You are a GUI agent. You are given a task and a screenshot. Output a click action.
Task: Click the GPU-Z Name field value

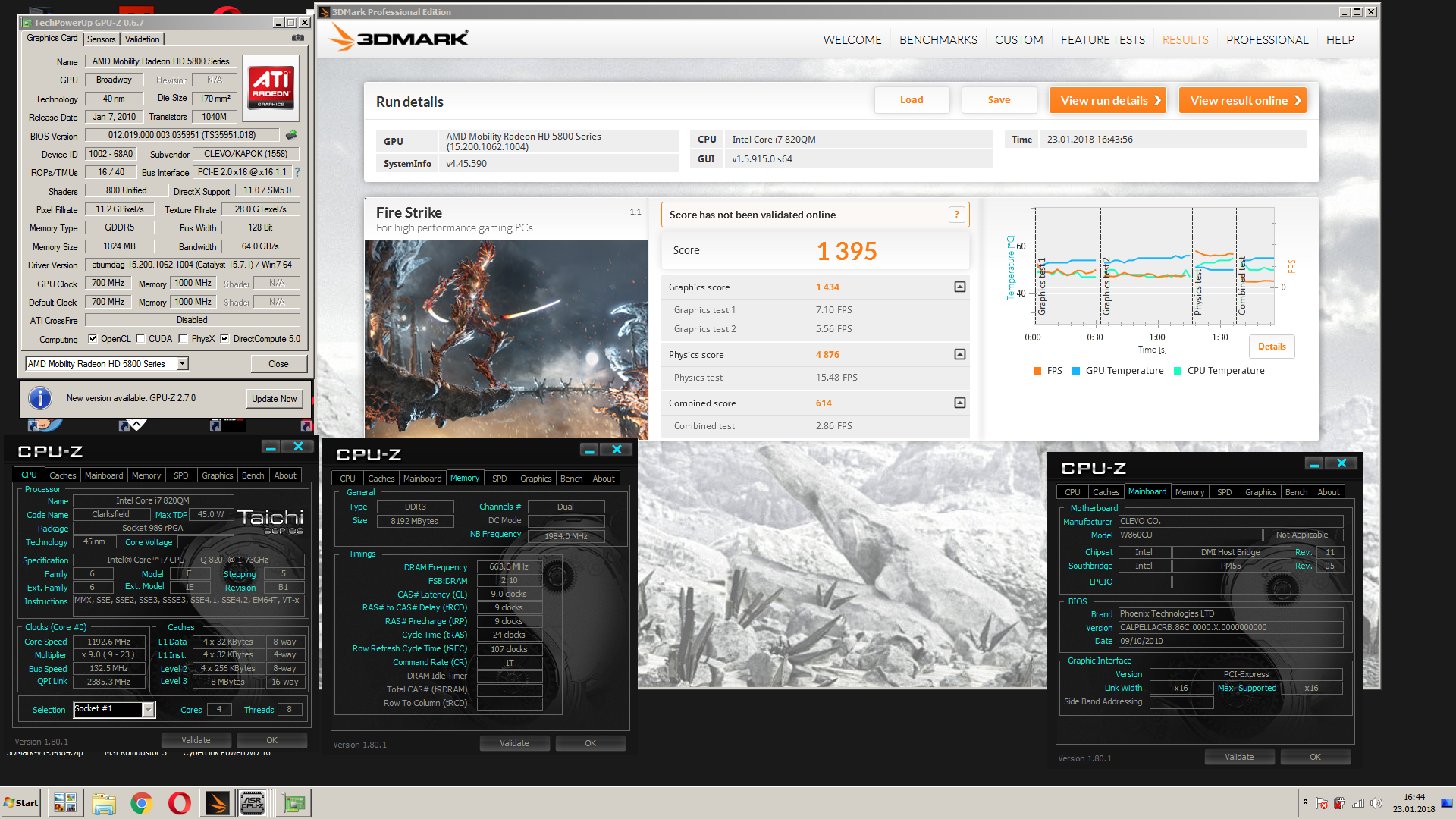point(161,61)
